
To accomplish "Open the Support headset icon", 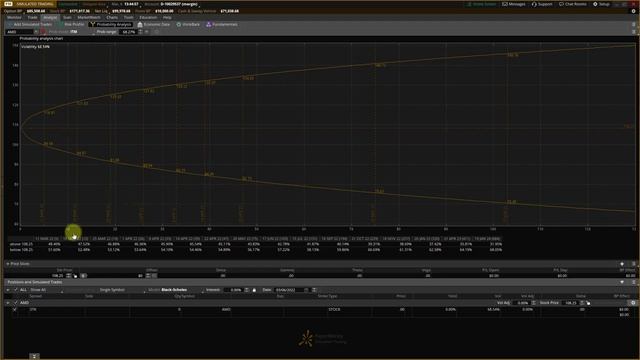I will tap(534, 4).
